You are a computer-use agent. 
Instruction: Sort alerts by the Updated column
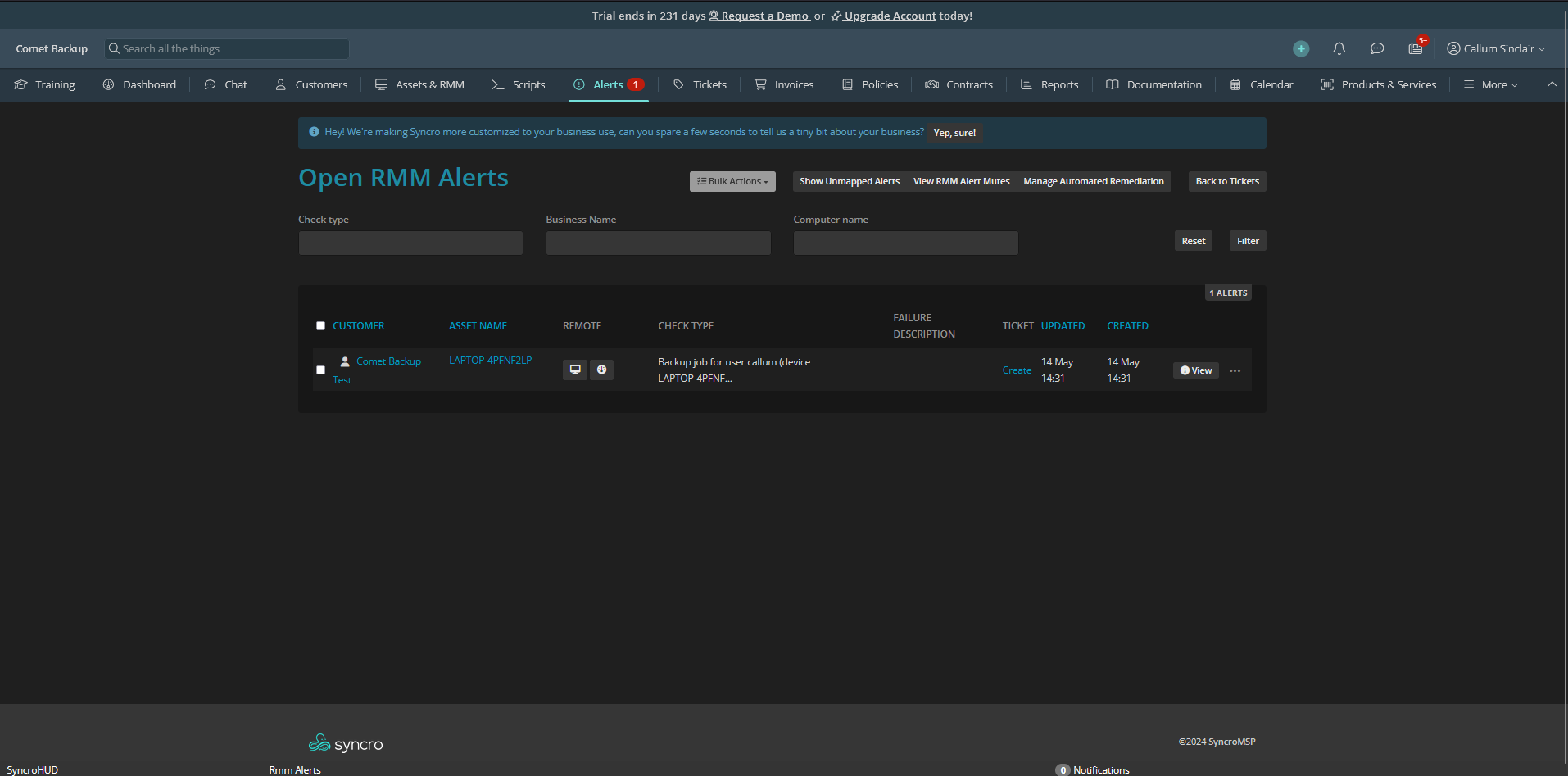click(x=1063, y=326)
